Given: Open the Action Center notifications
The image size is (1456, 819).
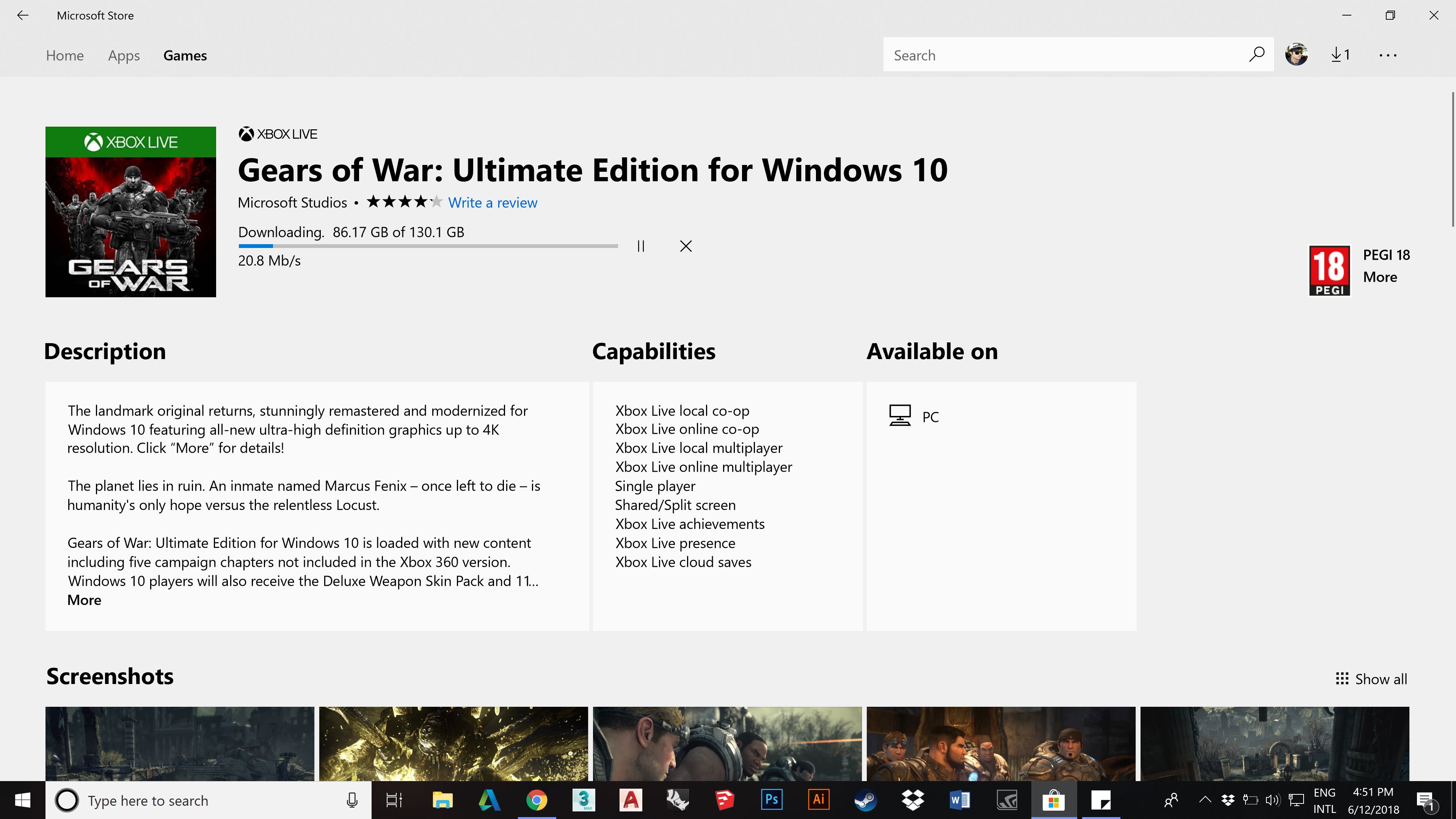Looking at the screenshot, I should pos(1426,801).
